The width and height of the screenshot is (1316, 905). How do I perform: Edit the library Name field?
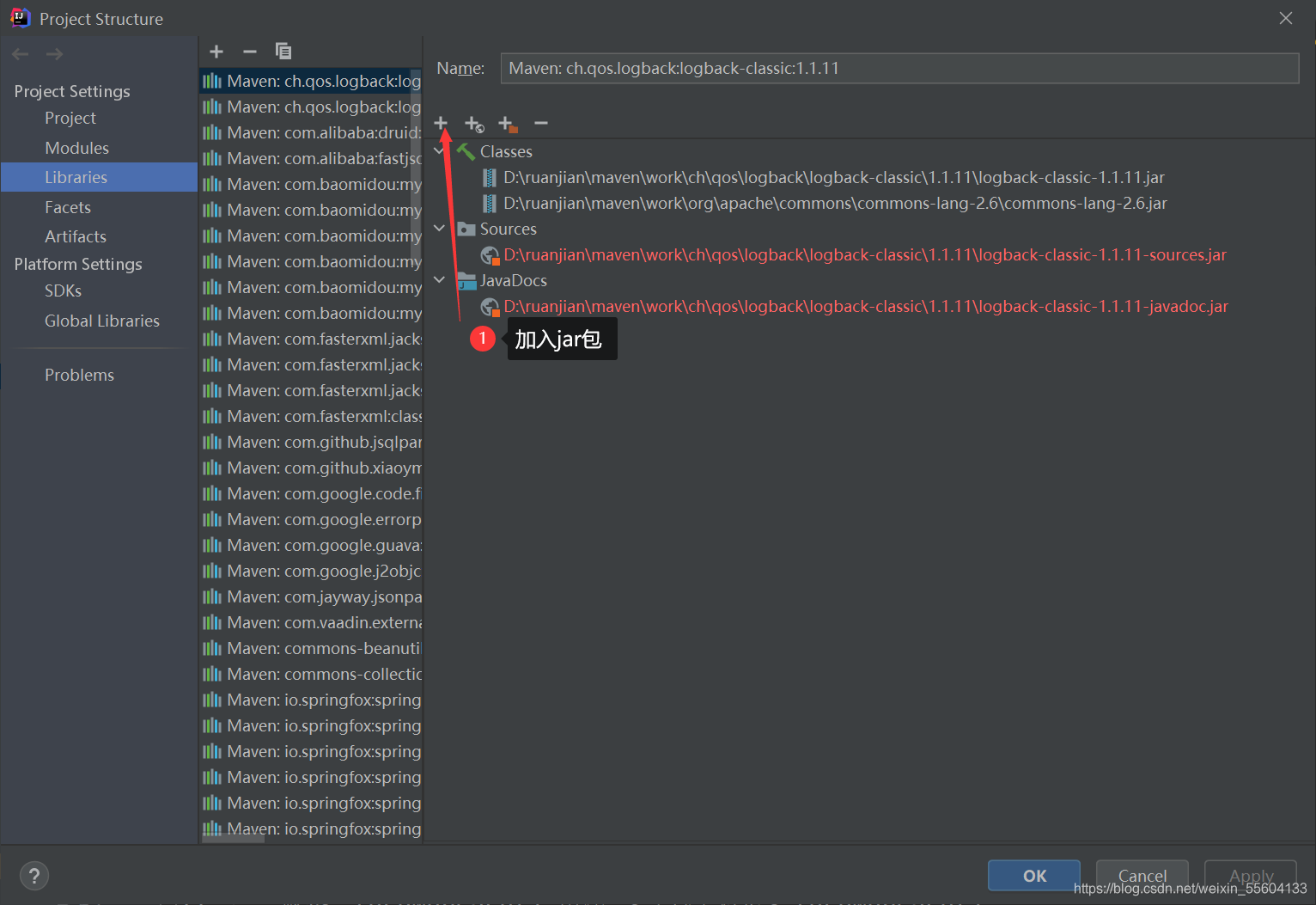click(x=899, y=68)
